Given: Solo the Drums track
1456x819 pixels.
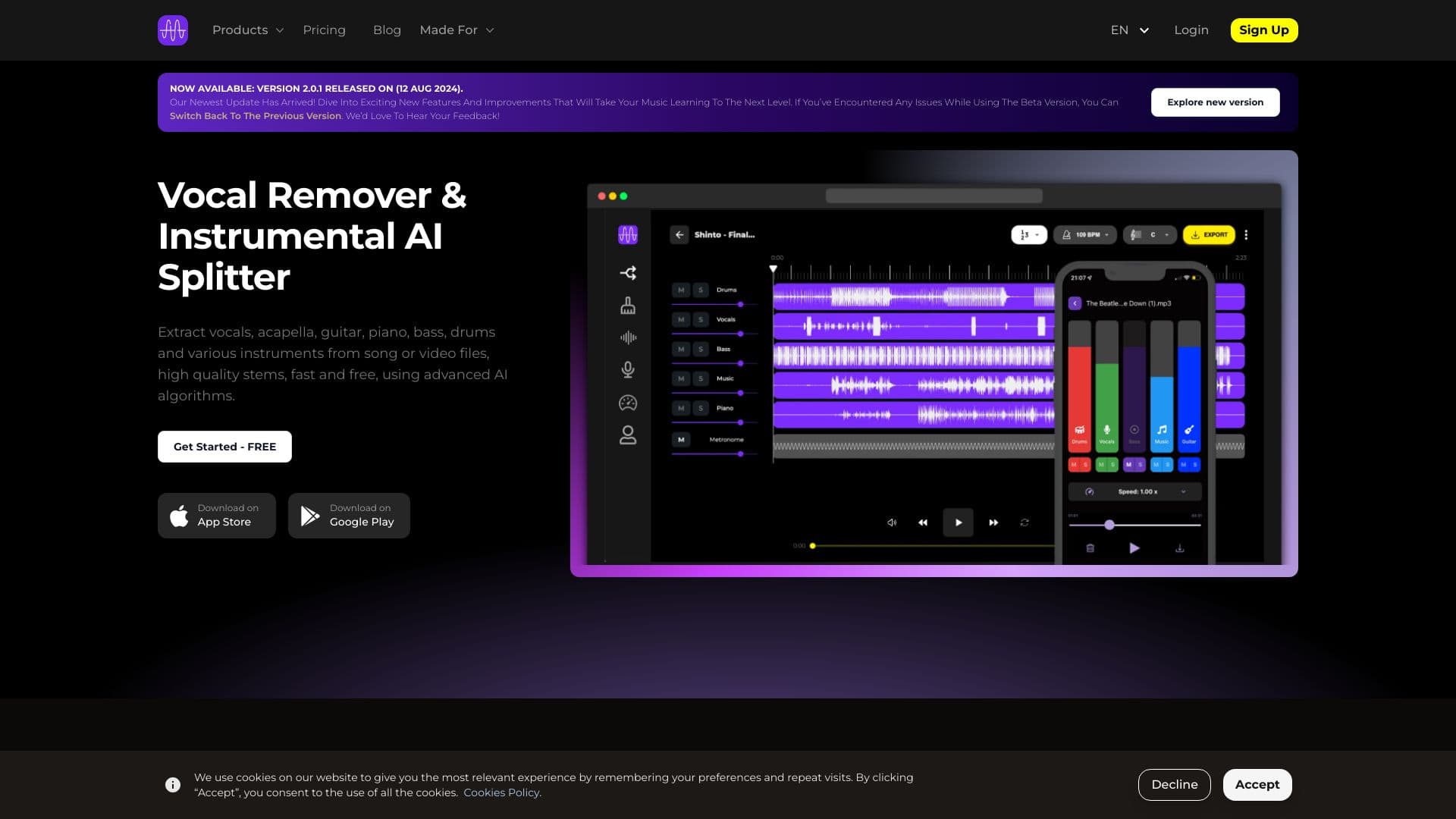Looking at the screenshot, I should [699, 290].
